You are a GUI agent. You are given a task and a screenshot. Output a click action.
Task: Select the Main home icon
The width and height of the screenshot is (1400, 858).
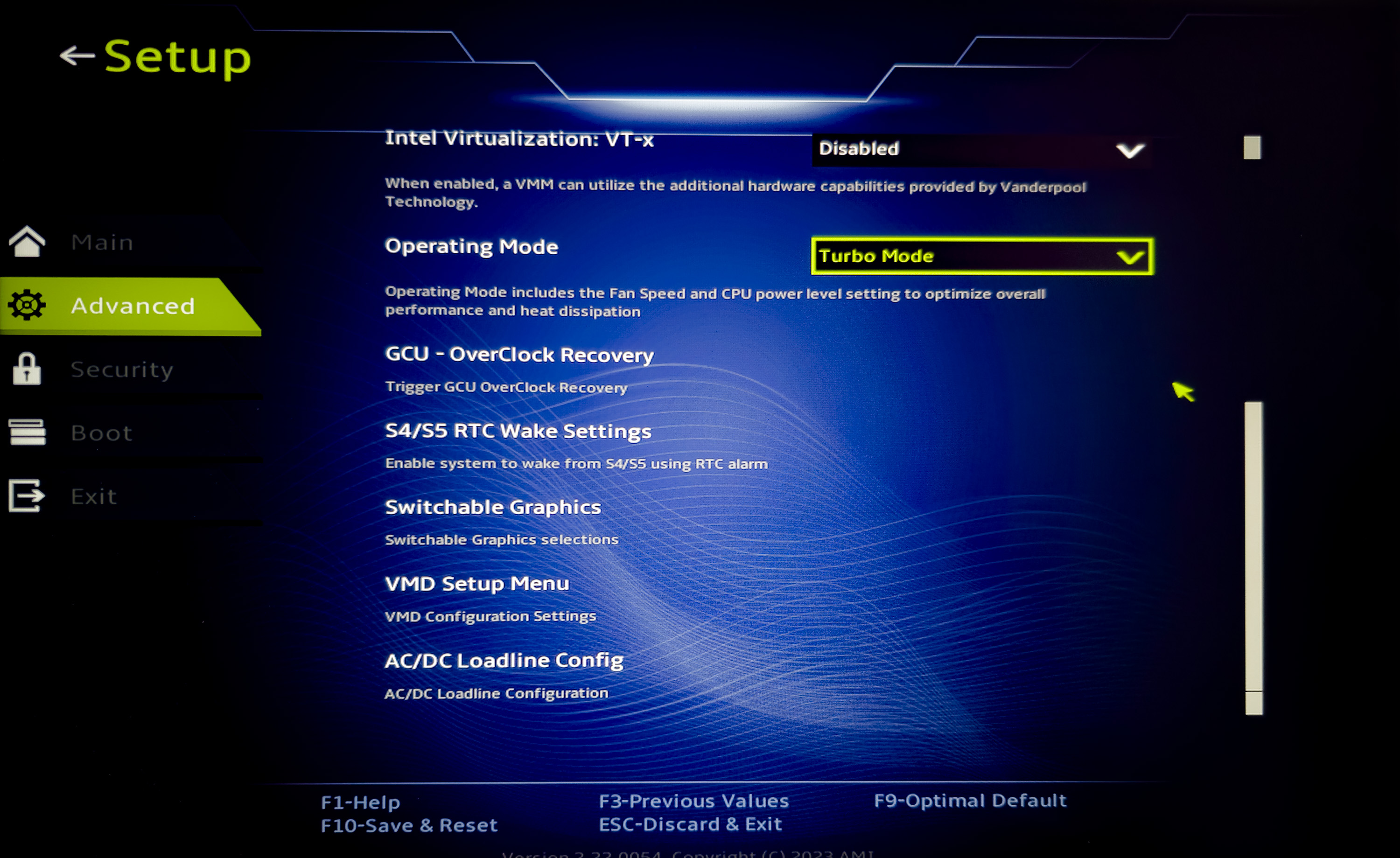point(27,242)
